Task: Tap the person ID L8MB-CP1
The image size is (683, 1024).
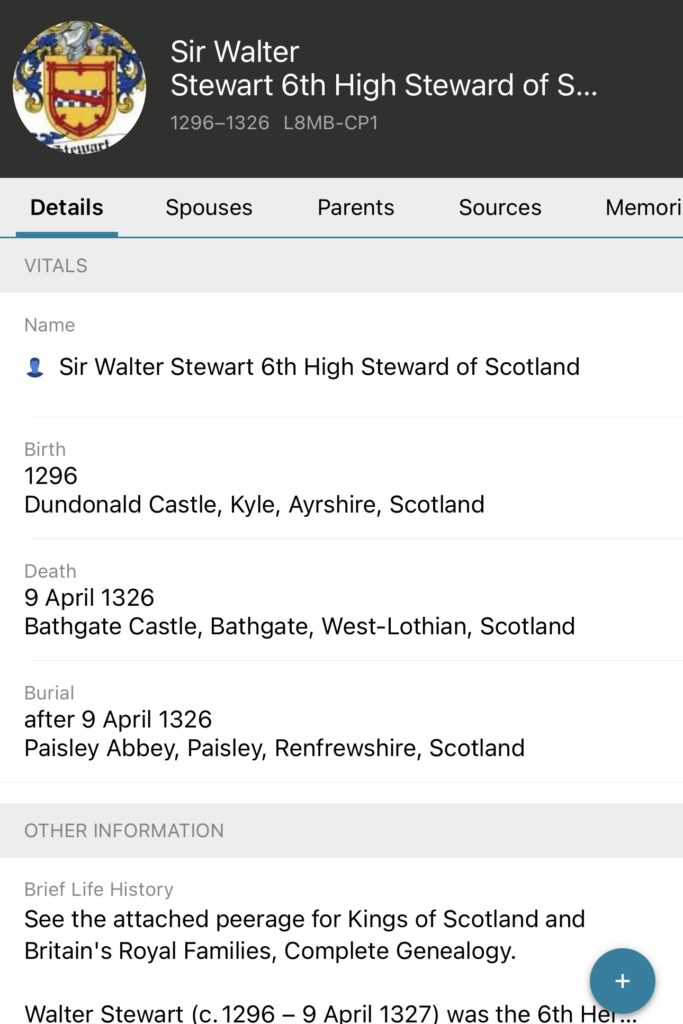Action: (x=331, y=123)
